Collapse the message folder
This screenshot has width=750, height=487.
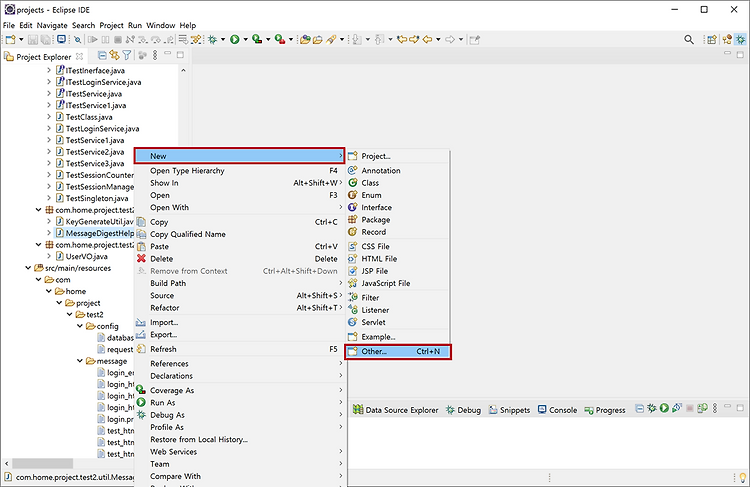pos(80,361)
